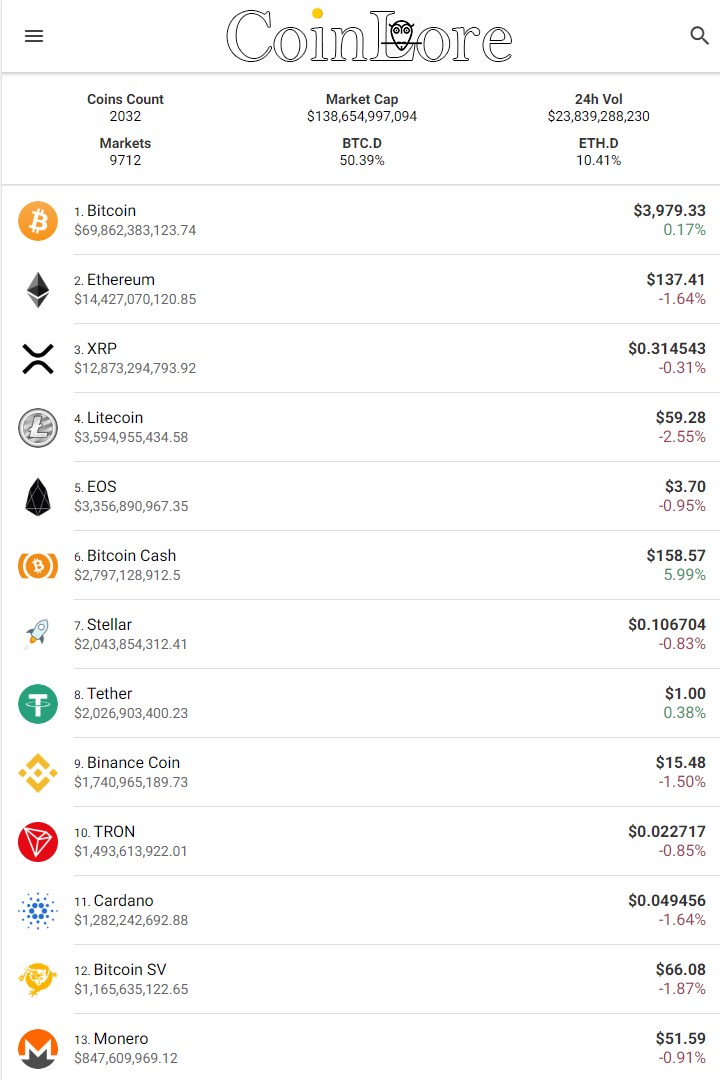This screenshot has width=720, height=1080.
Task: Click the Bitcoin Cash icon
Action: 38,565
